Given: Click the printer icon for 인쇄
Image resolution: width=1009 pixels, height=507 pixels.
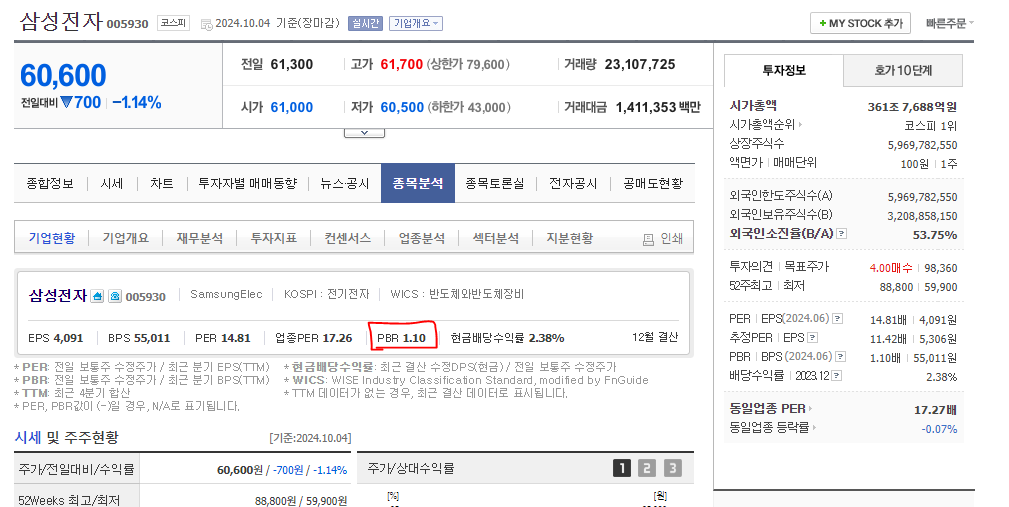Looking at the screenshot, I should (648, 239).
